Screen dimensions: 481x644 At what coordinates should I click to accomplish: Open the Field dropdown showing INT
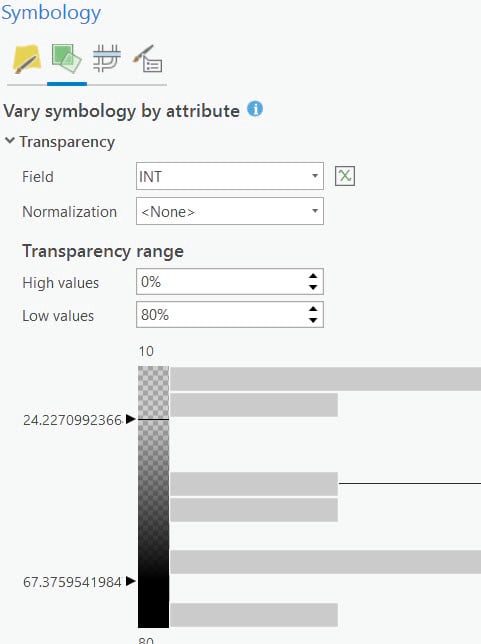pyautogui.click(x=230, y=176)
